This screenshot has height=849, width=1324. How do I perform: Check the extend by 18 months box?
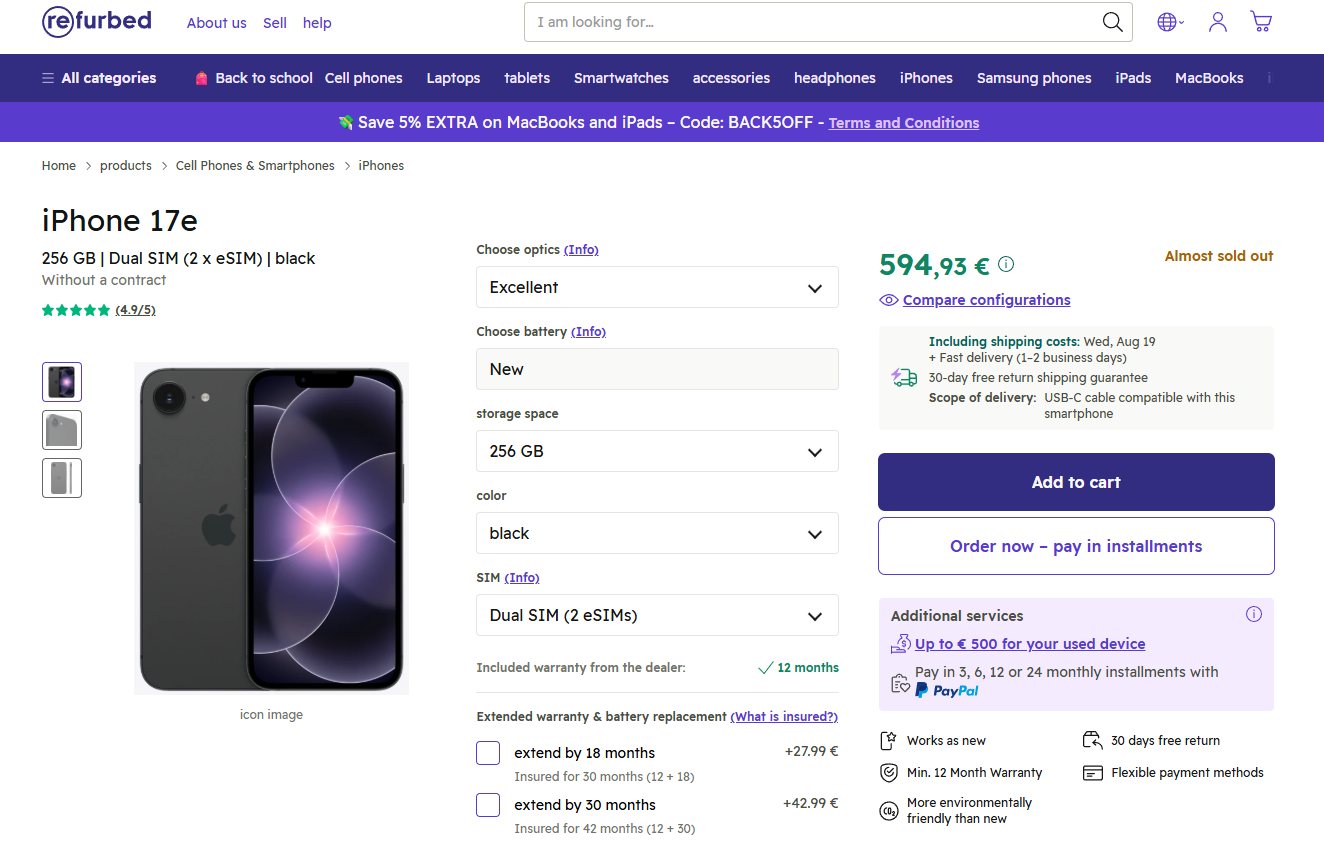(488, 753)
